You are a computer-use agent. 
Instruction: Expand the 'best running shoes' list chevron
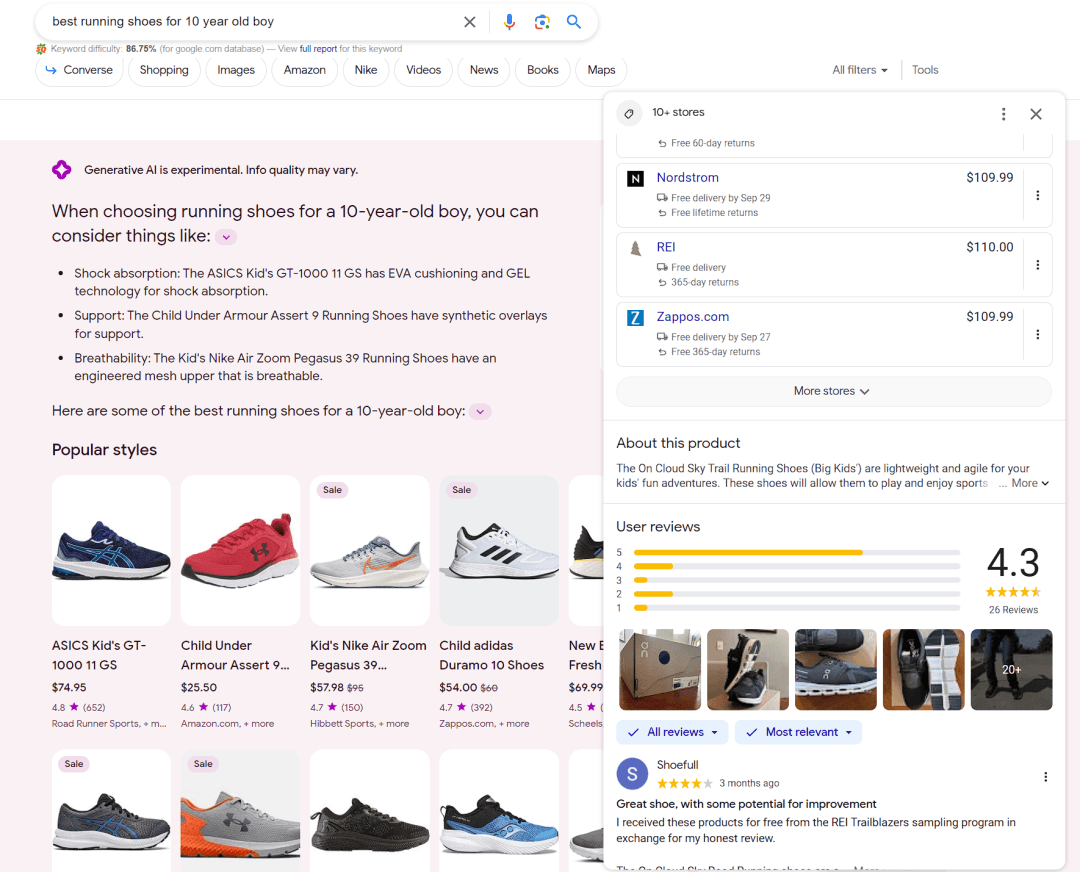pos(480,412)
